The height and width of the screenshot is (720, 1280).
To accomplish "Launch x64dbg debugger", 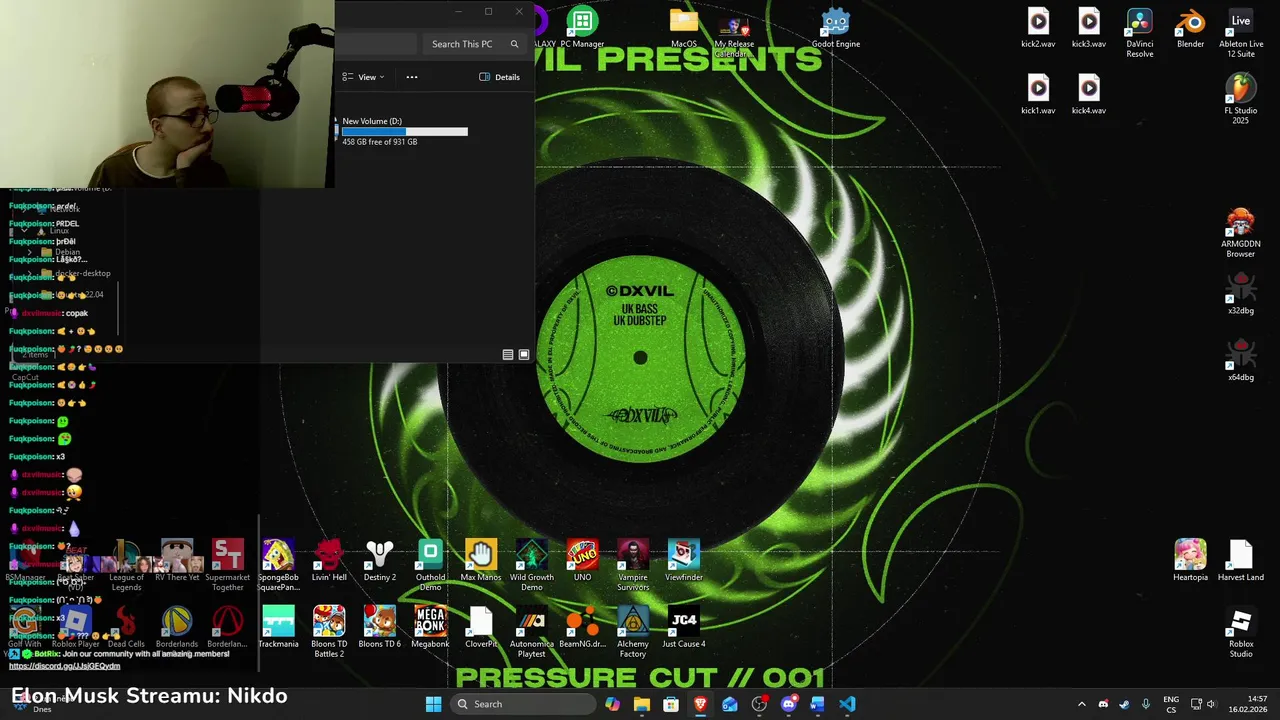I will [x=1241, y=361].
